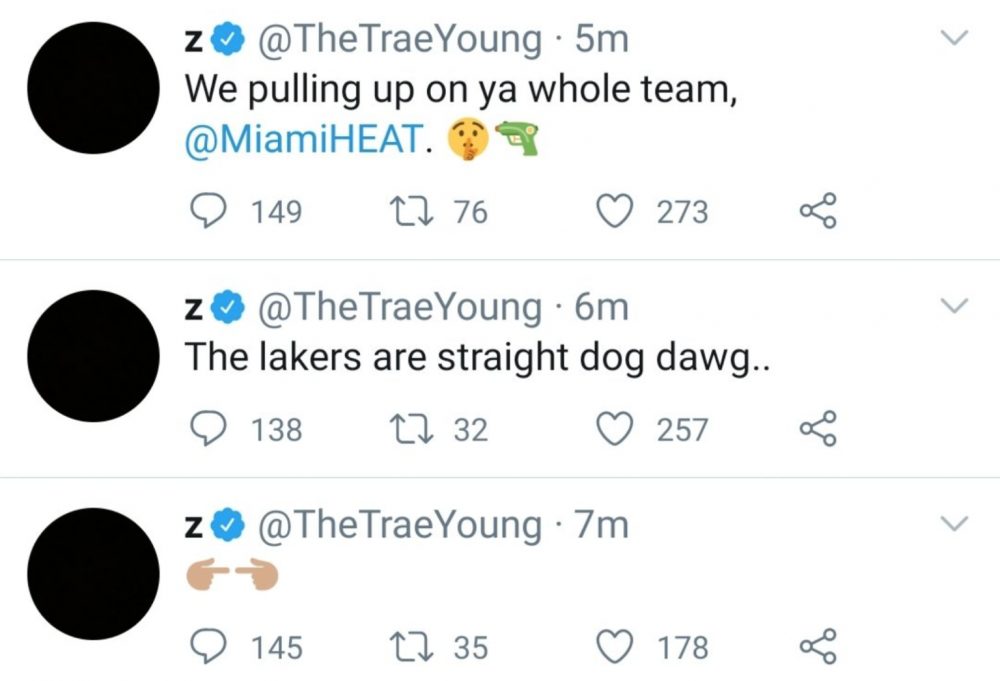Like the lakers straight dog tweet
The image size is (1000, 681).
click(614, 429)
